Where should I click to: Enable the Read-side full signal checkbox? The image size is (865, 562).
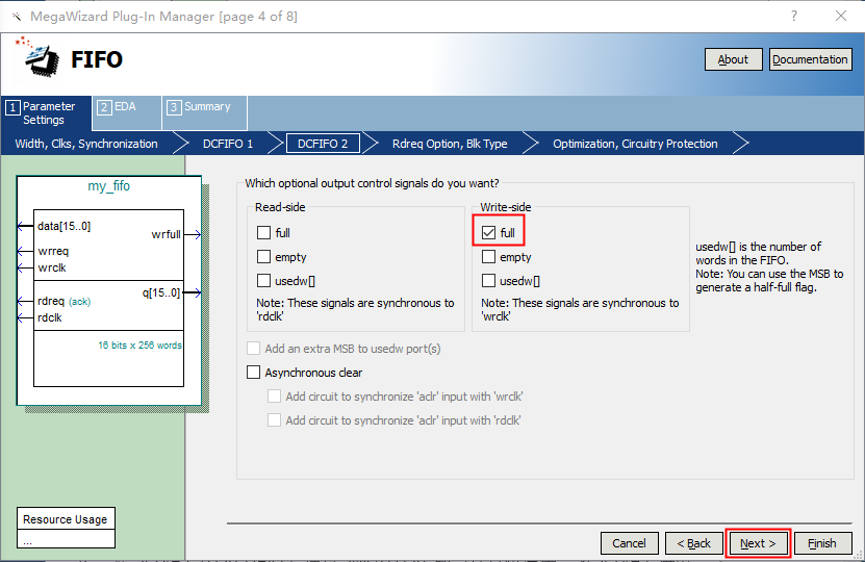264,233
